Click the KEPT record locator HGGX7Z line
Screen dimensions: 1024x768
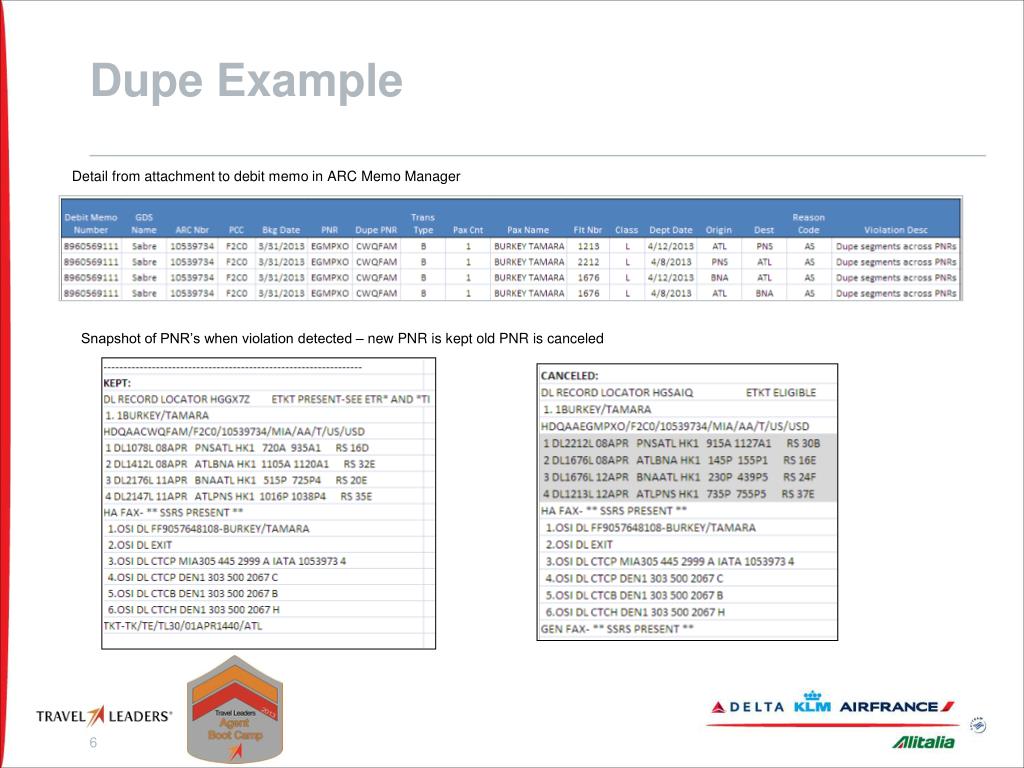pos(266,399)
